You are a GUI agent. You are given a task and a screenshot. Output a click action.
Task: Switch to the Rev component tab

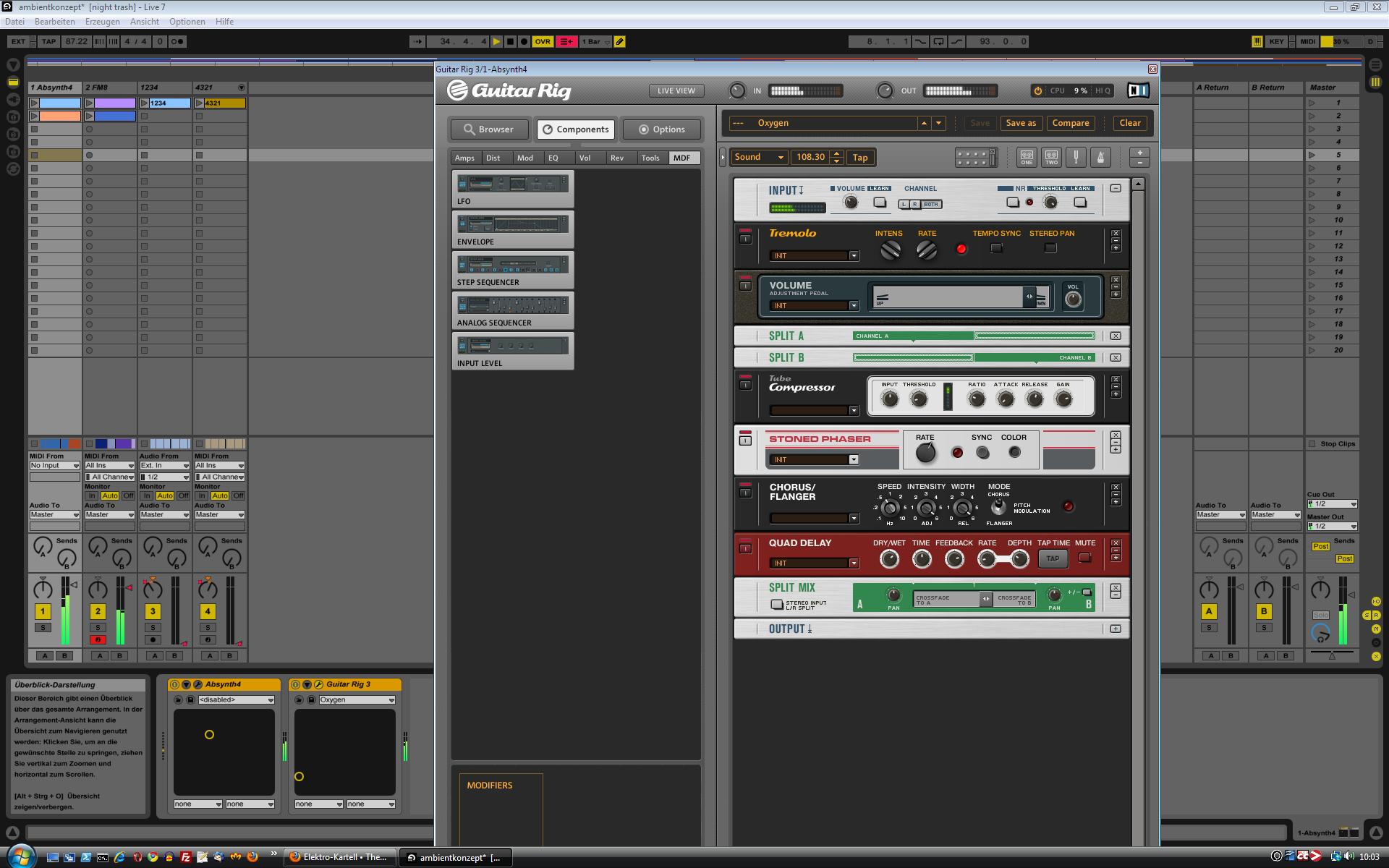click(616, 158)
